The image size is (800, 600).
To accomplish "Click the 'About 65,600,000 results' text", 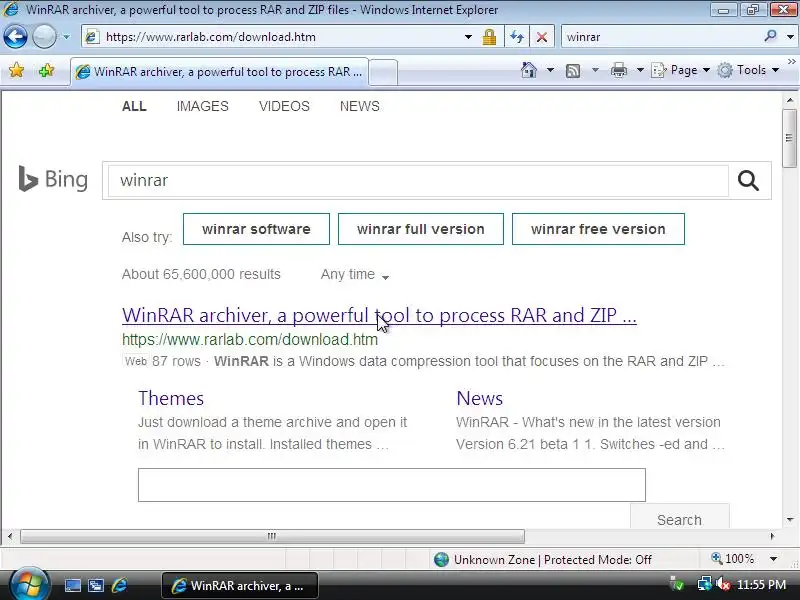I will tap(201, 274).
